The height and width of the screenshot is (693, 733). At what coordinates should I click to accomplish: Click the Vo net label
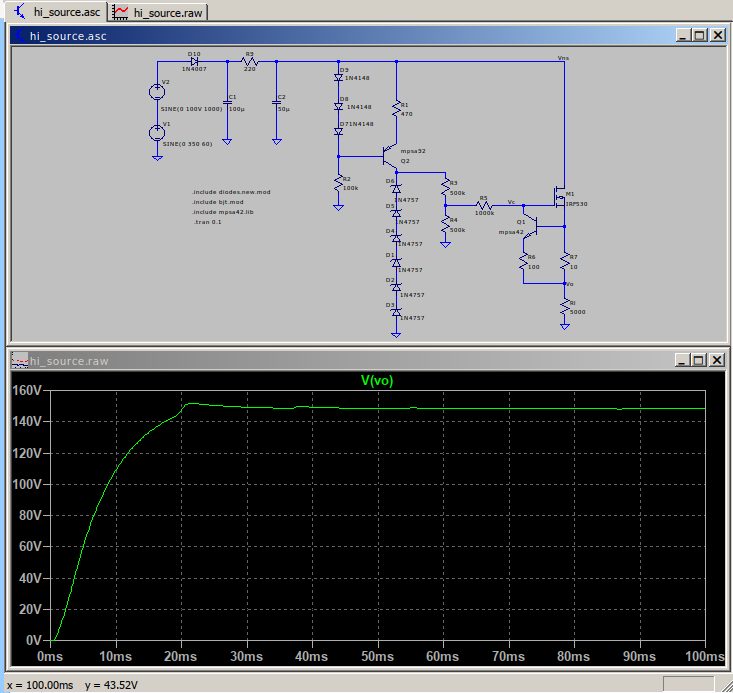(570, 284)
